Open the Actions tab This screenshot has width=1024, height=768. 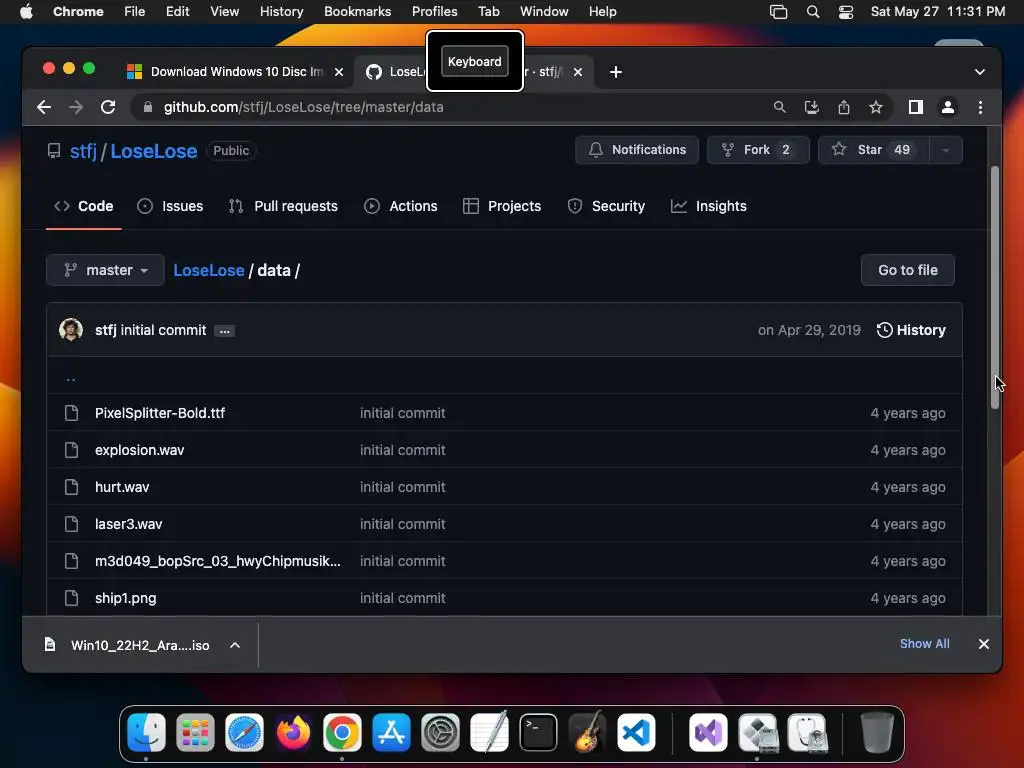pyautogui.click(x=400, y=206)
